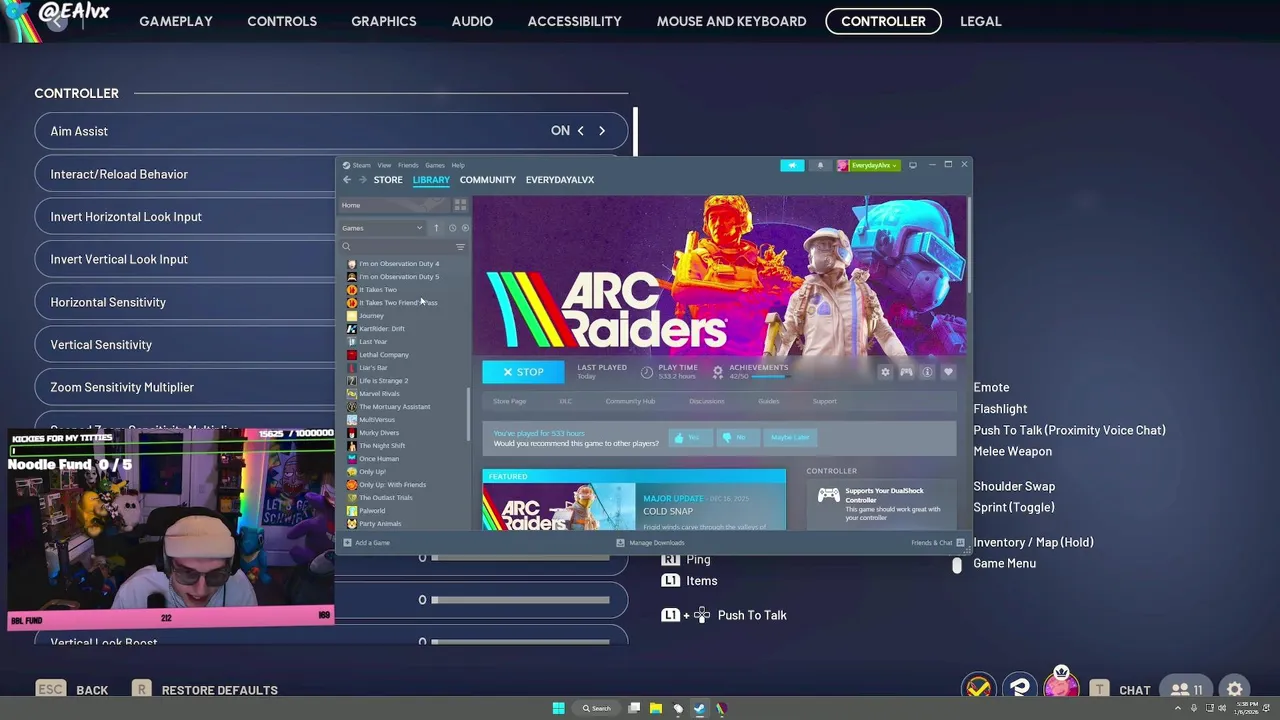Select Marvel Rivals in library list

point(379,394)
